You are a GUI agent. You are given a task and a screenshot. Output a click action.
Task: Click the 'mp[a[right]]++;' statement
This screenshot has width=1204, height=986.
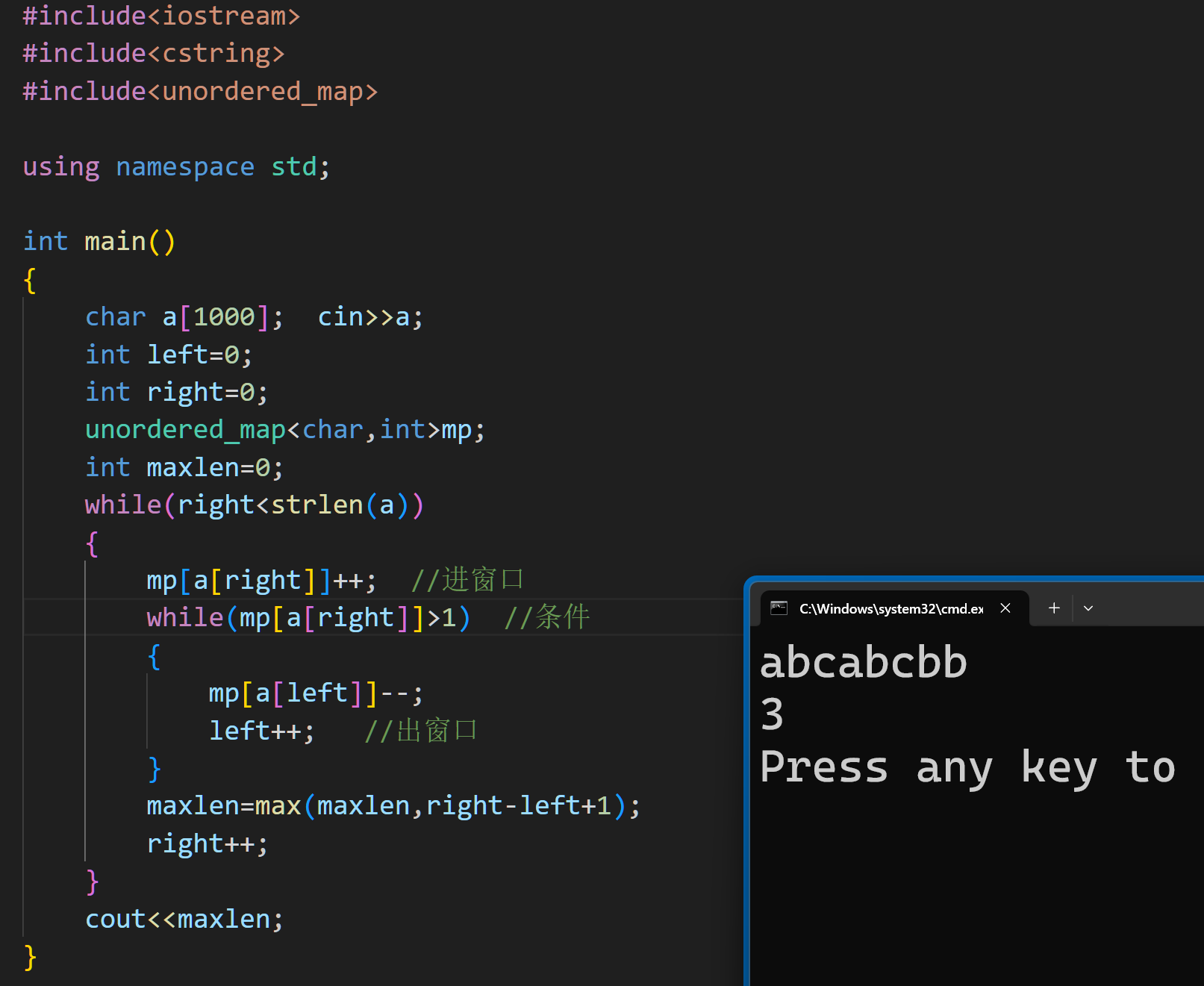coord(262,580)
